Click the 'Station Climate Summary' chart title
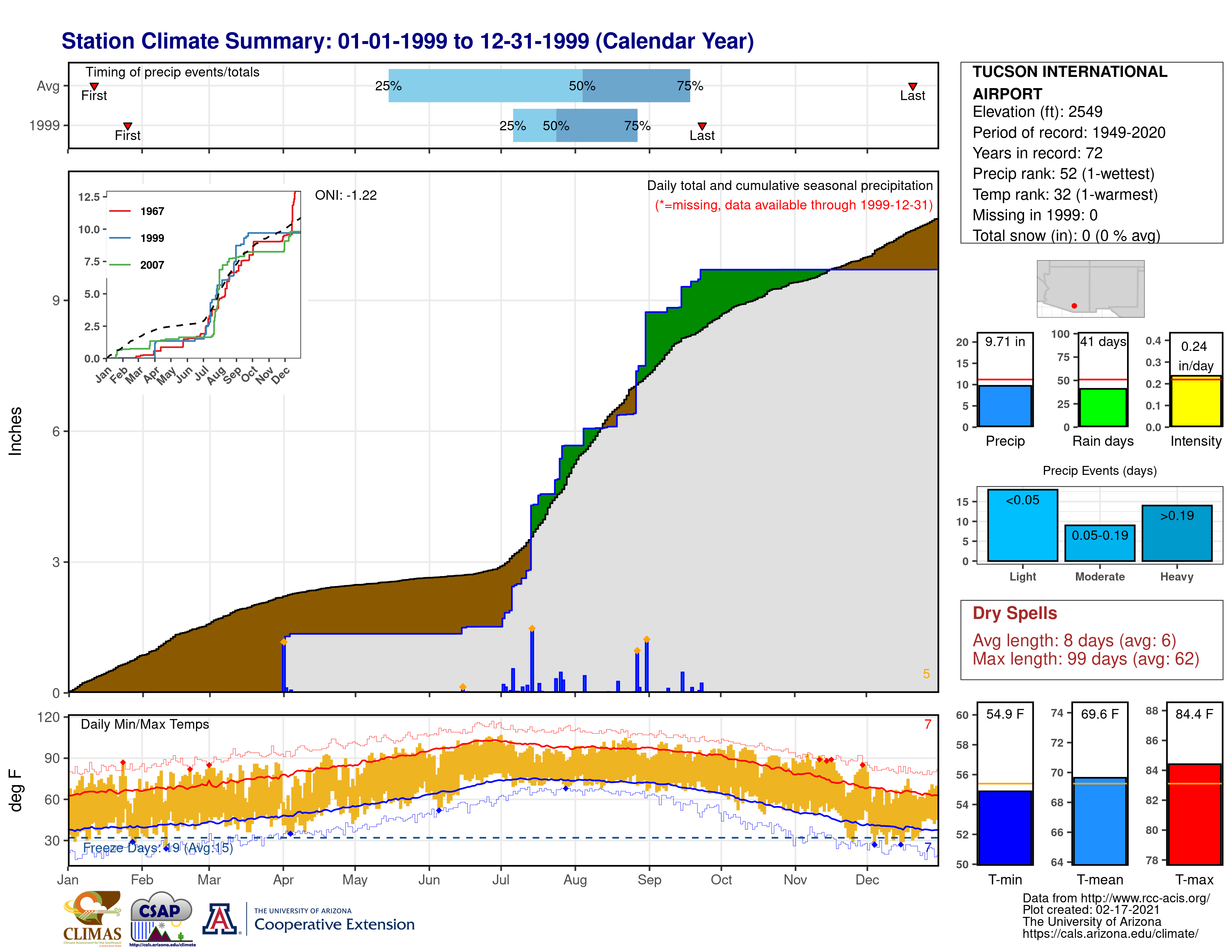The image size is (1232, 952). 407,41
